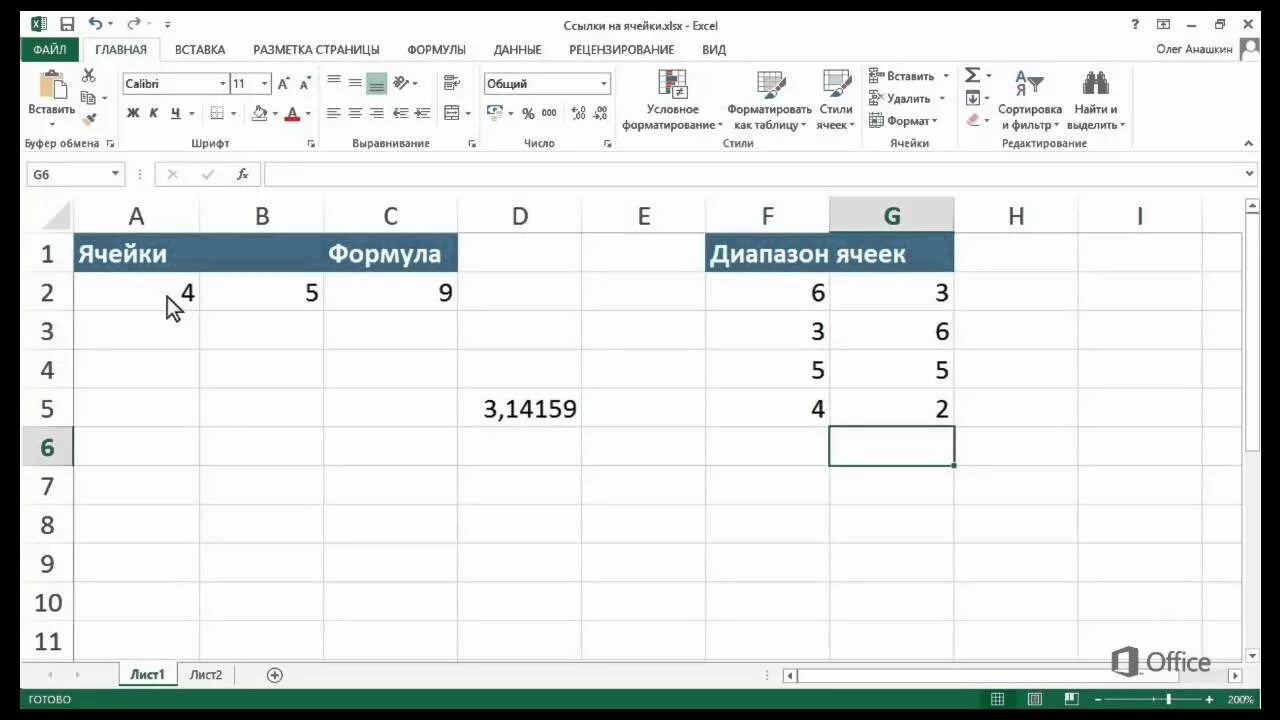
Task: Switch to sheet Лист2
Action: pos(206,675)
